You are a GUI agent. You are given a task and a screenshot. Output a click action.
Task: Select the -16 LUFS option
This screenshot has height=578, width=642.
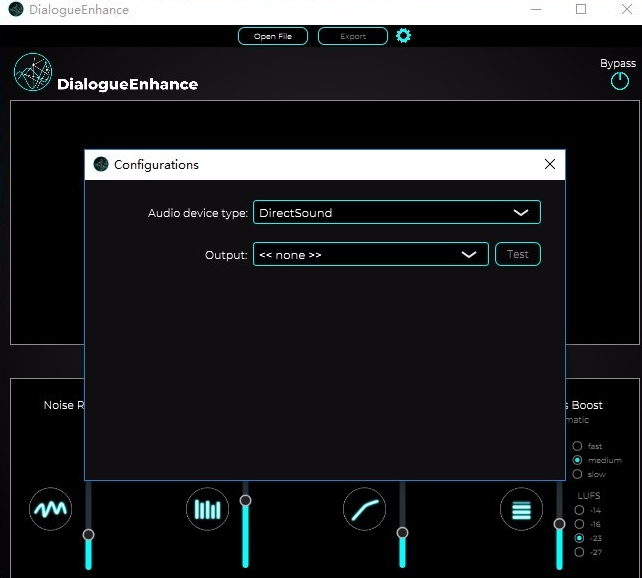click(x=579, y=524)
